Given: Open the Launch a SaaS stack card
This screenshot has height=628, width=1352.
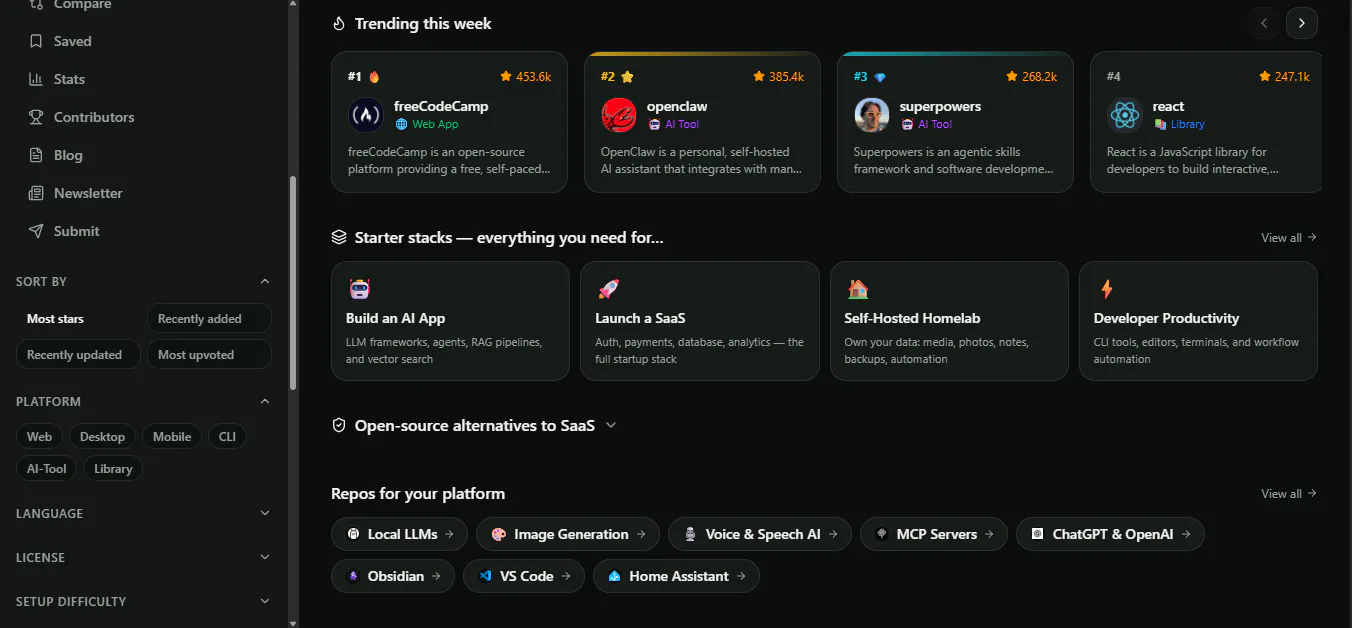Looking at the screenshot, I should click(699, 321).
